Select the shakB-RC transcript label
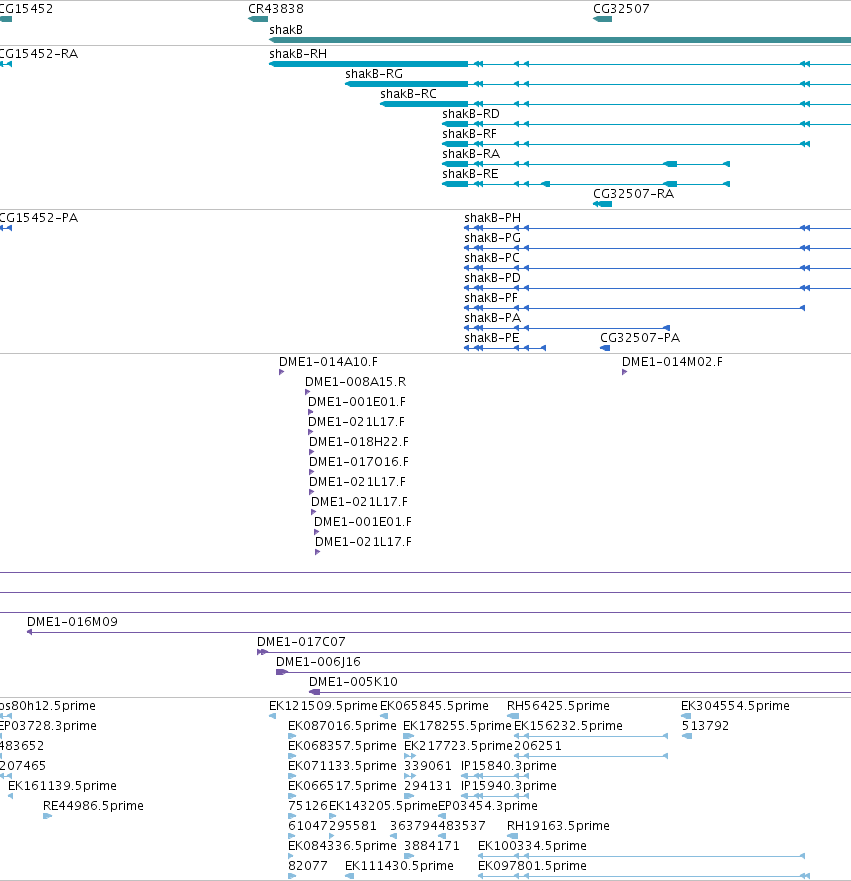 click(x=408, y=94)
